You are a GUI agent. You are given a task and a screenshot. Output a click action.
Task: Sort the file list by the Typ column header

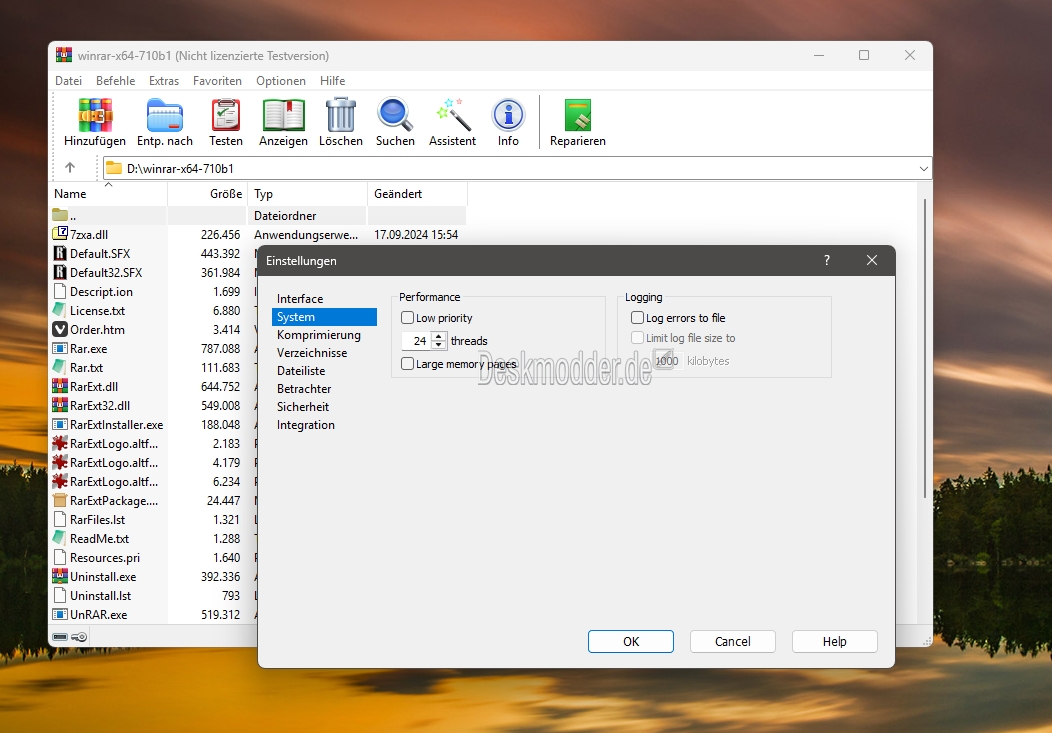tap(307, 194)
